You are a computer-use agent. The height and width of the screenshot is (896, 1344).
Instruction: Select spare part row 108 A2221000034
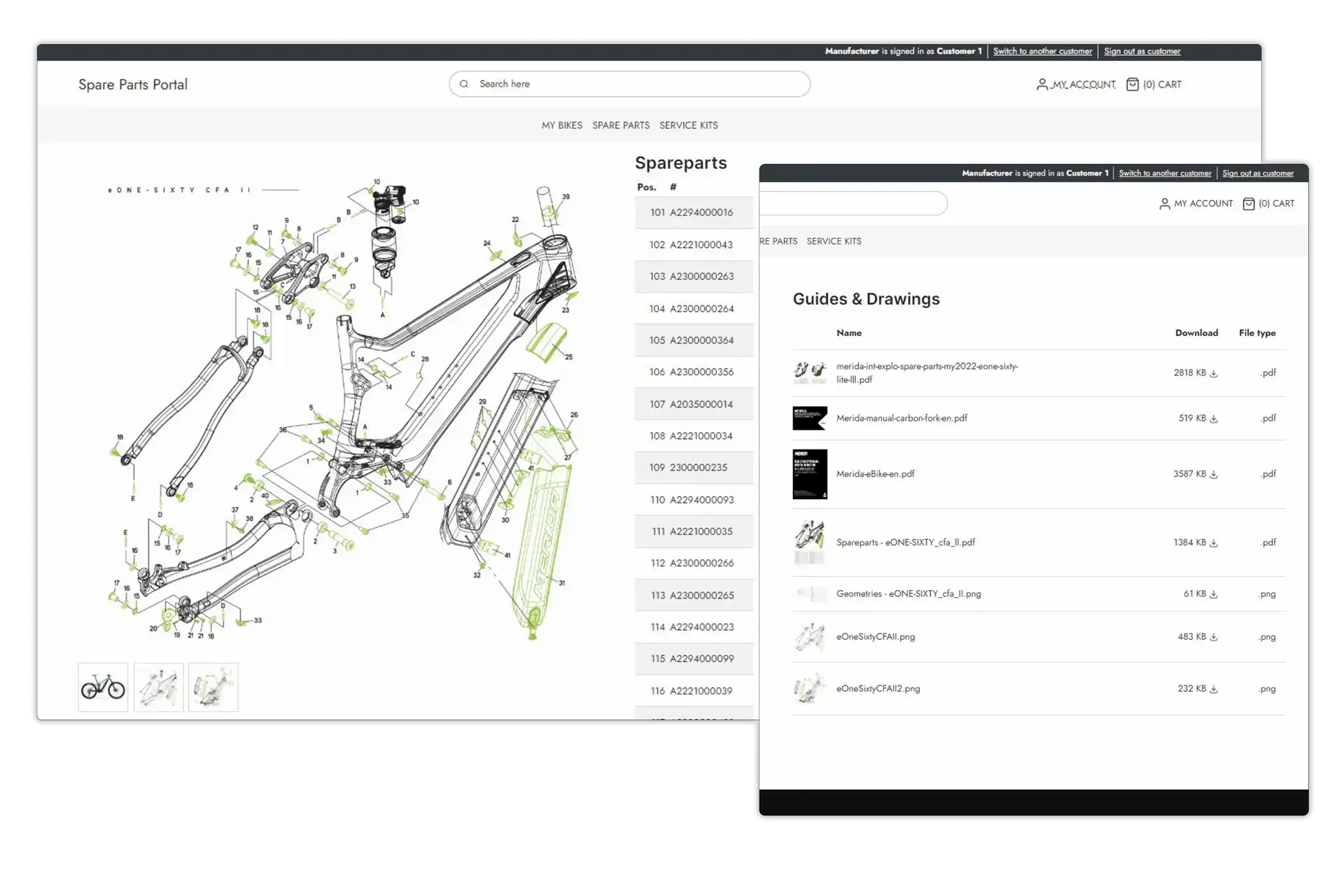pyautogui.click(x=694, y=436)
